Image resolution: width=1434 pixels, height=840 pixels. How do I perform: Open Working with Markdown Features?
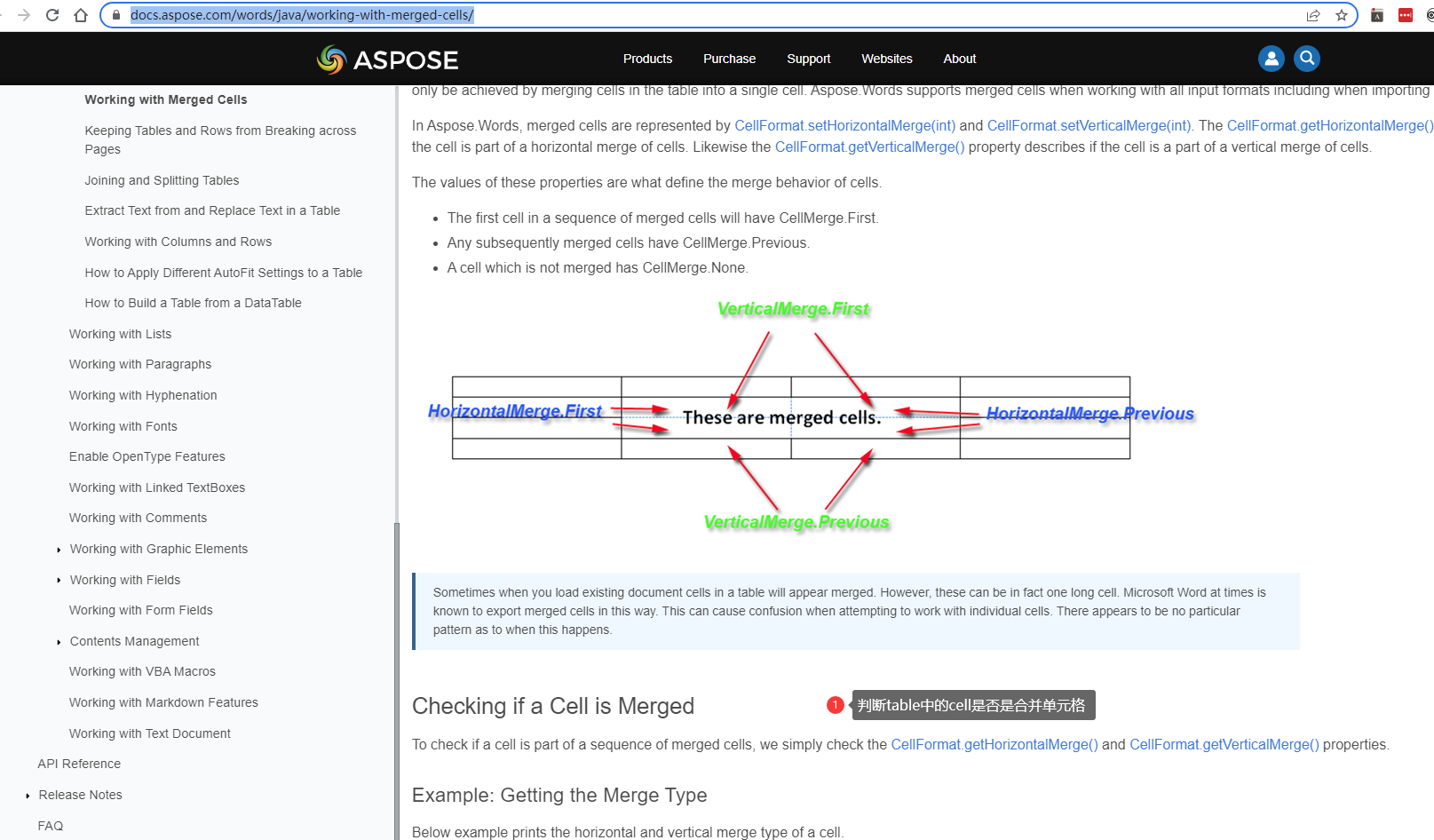pos(163,702)
